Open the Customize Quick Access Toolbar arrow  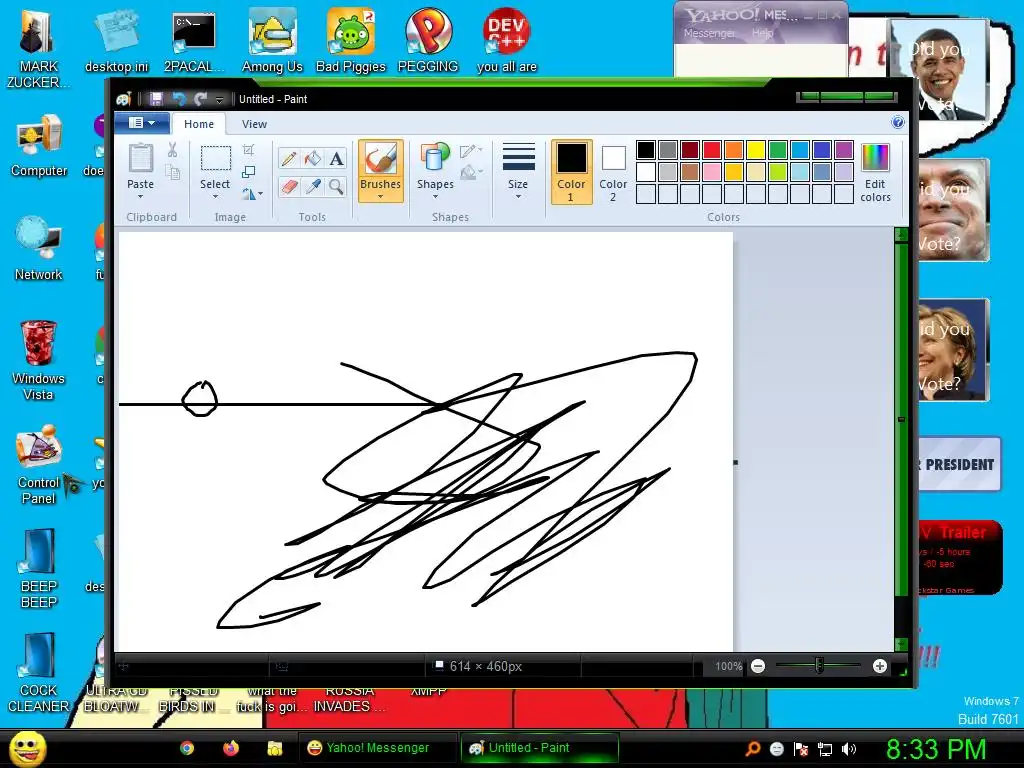coord(219,99)
